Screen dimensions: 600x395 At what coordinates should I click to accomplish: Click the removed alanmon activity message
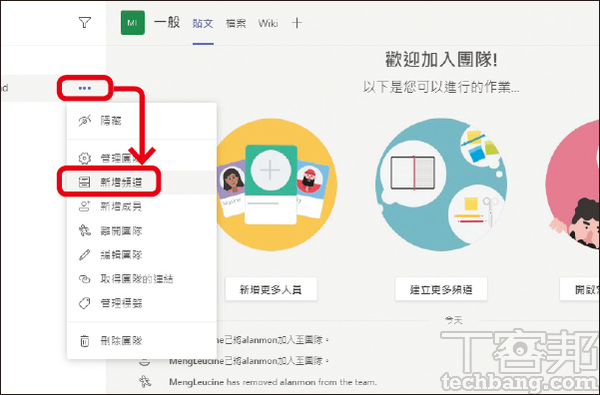pos(273,382)
